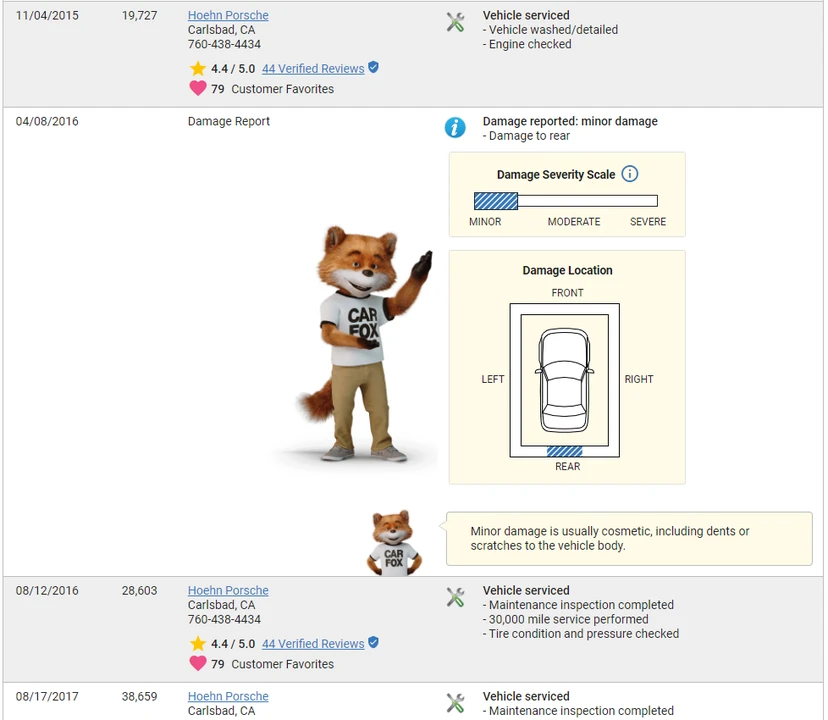The height and width of the screenshot is (720, 828).
Task: Click the mileage value 19,727
Action: [139, 15]
